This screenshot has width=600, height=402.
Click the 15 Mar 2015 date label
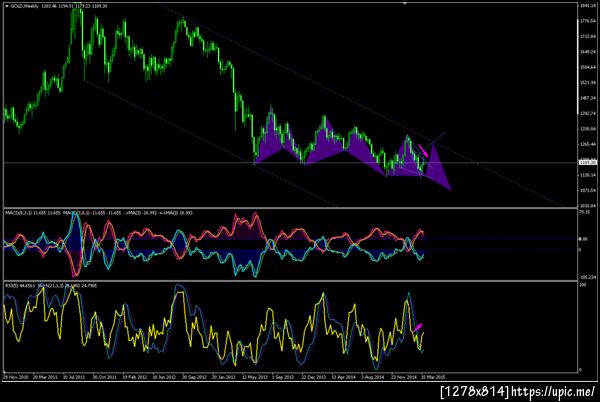click(433, 377)
